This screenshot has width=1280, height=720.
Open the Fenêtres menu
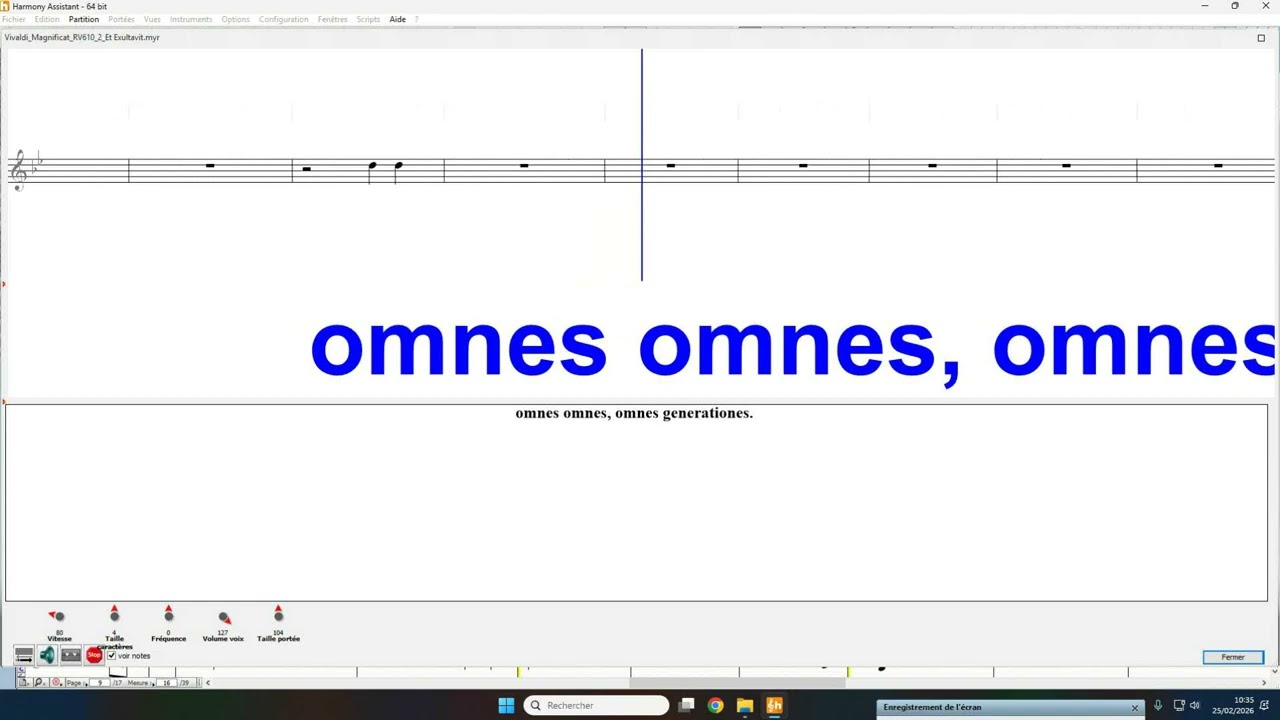click(333, 19)
